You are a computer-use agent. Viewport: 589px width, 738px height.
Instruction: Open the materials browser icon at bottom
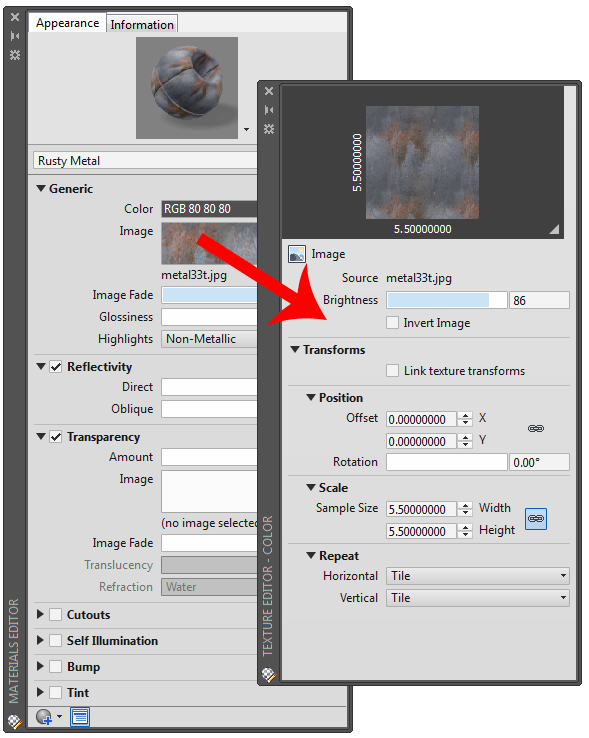[x=80, y=717]
